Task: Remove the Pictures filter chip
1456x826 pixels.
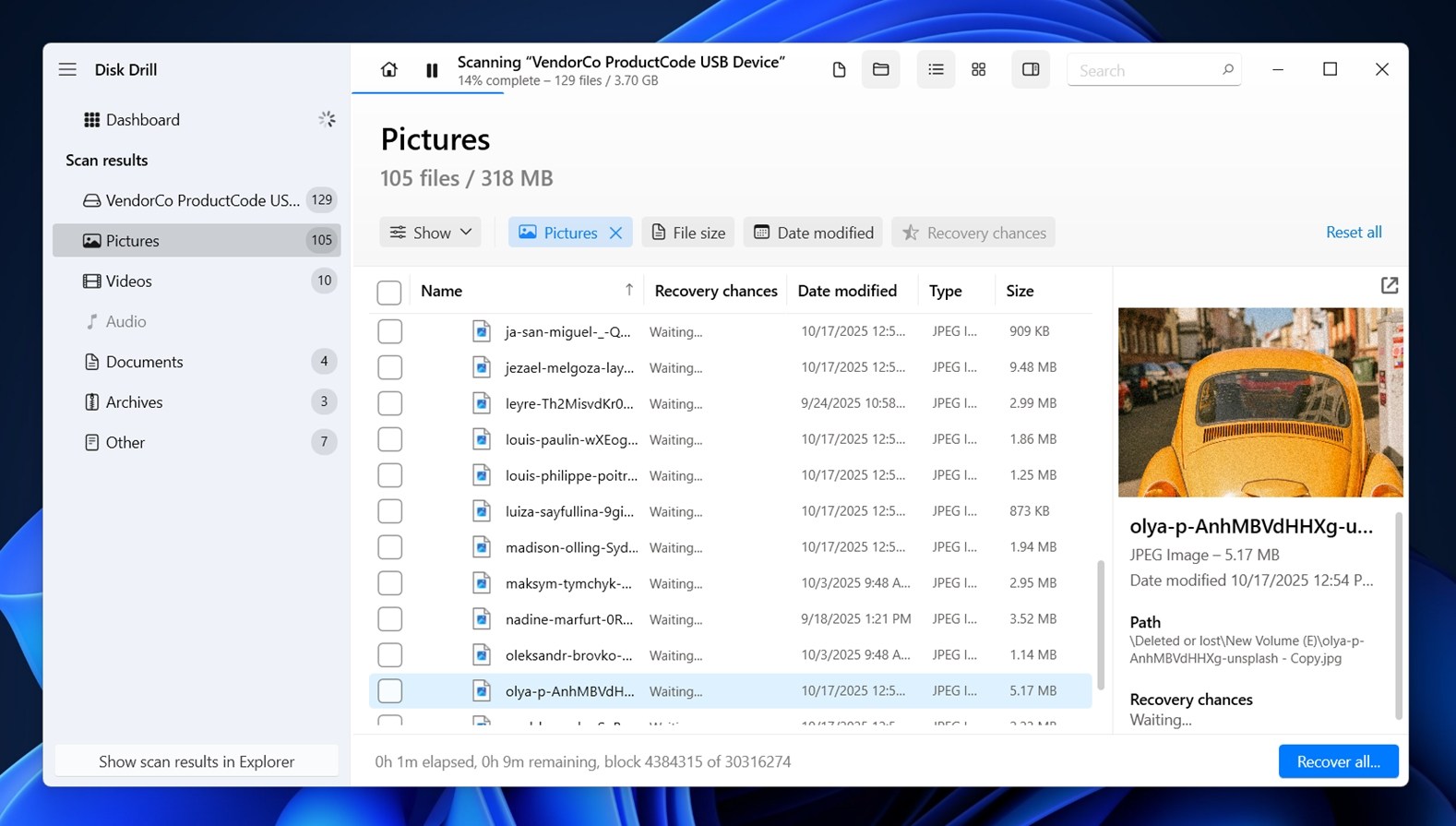Action: coord(615,233)
